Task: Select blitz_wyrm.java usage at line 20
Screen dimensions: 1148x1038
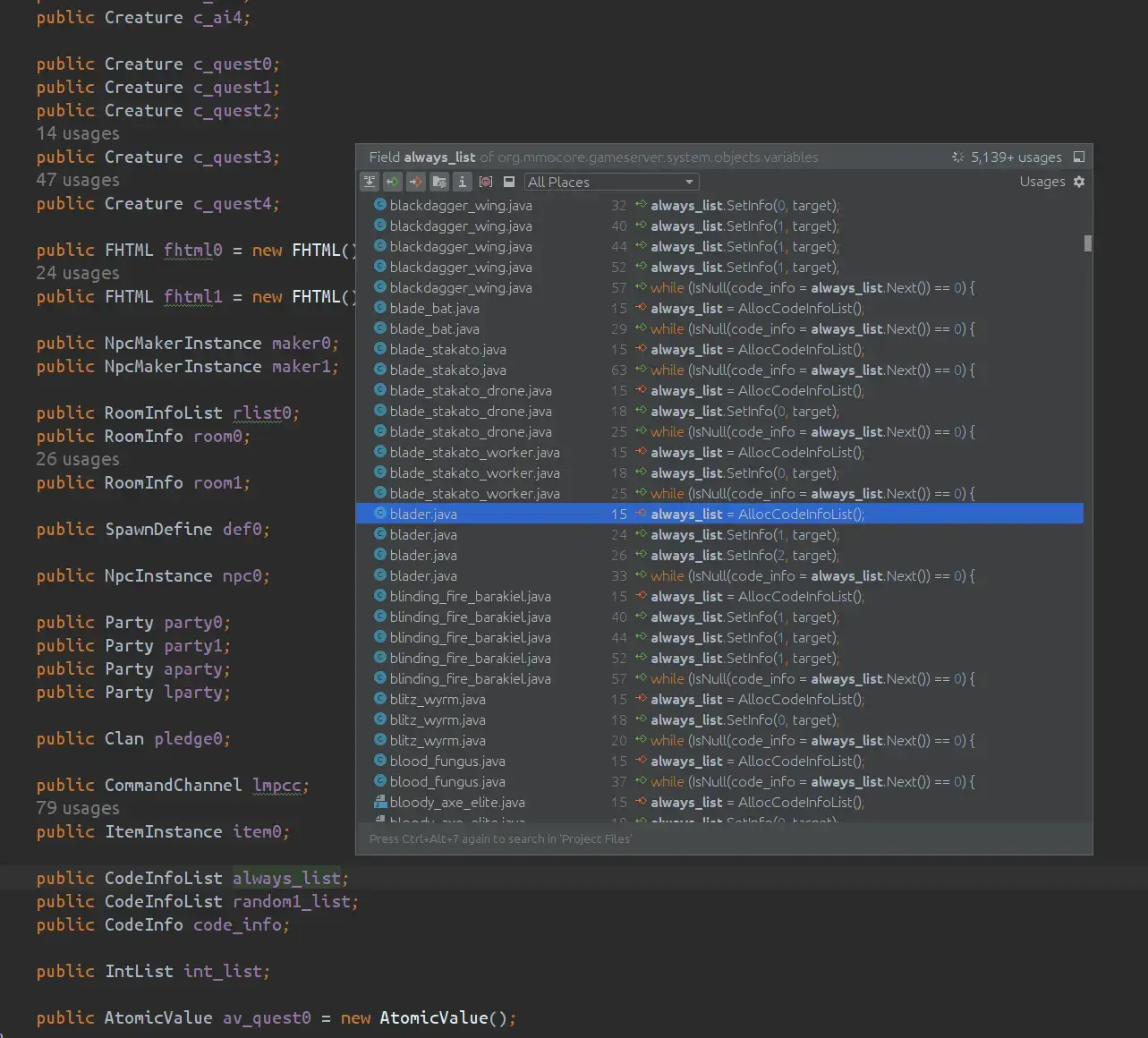Action: click(x=719, y=740)
